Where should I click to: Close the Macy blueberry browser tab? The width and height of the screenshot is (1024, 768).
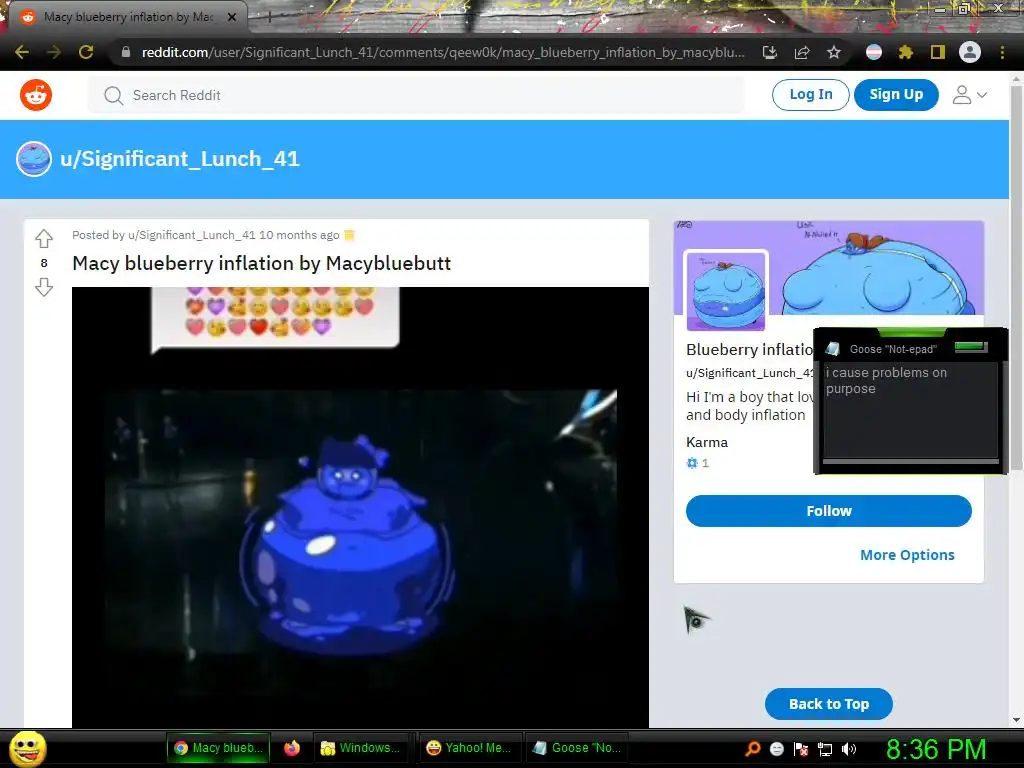pyautogui.click(x=232, y=17)
